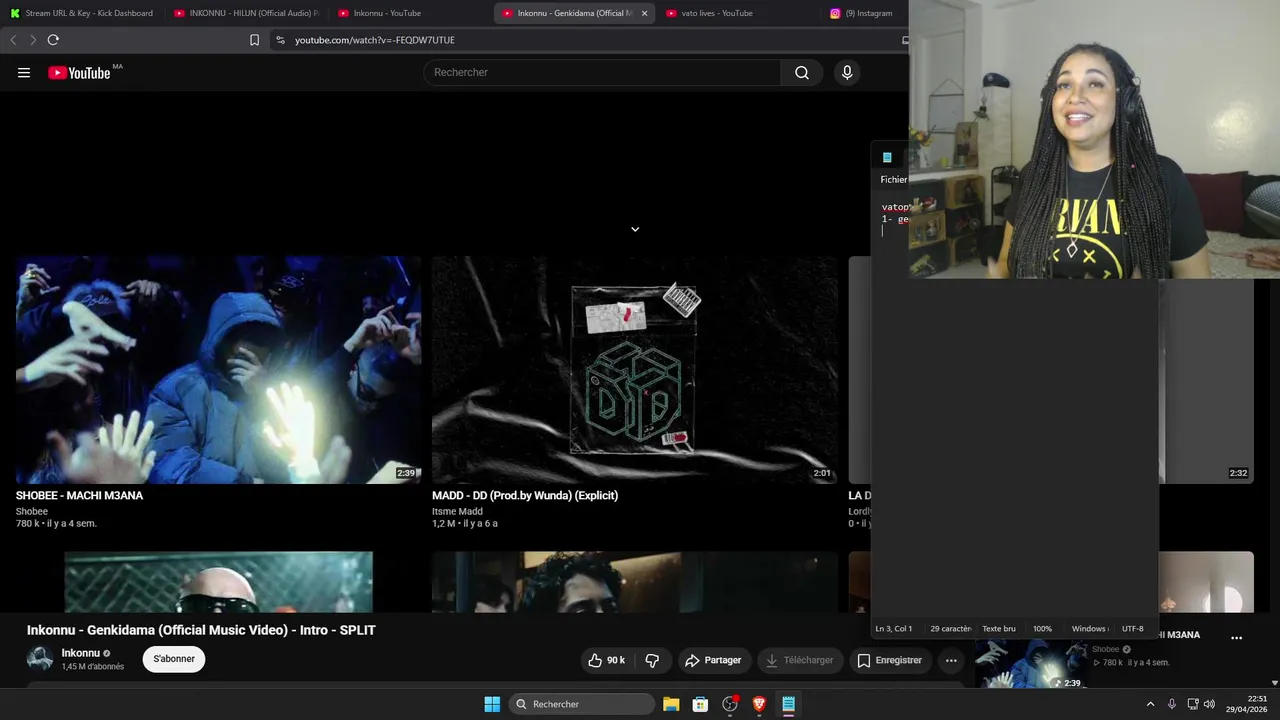Open the Shobee channel name under first video

32,511
